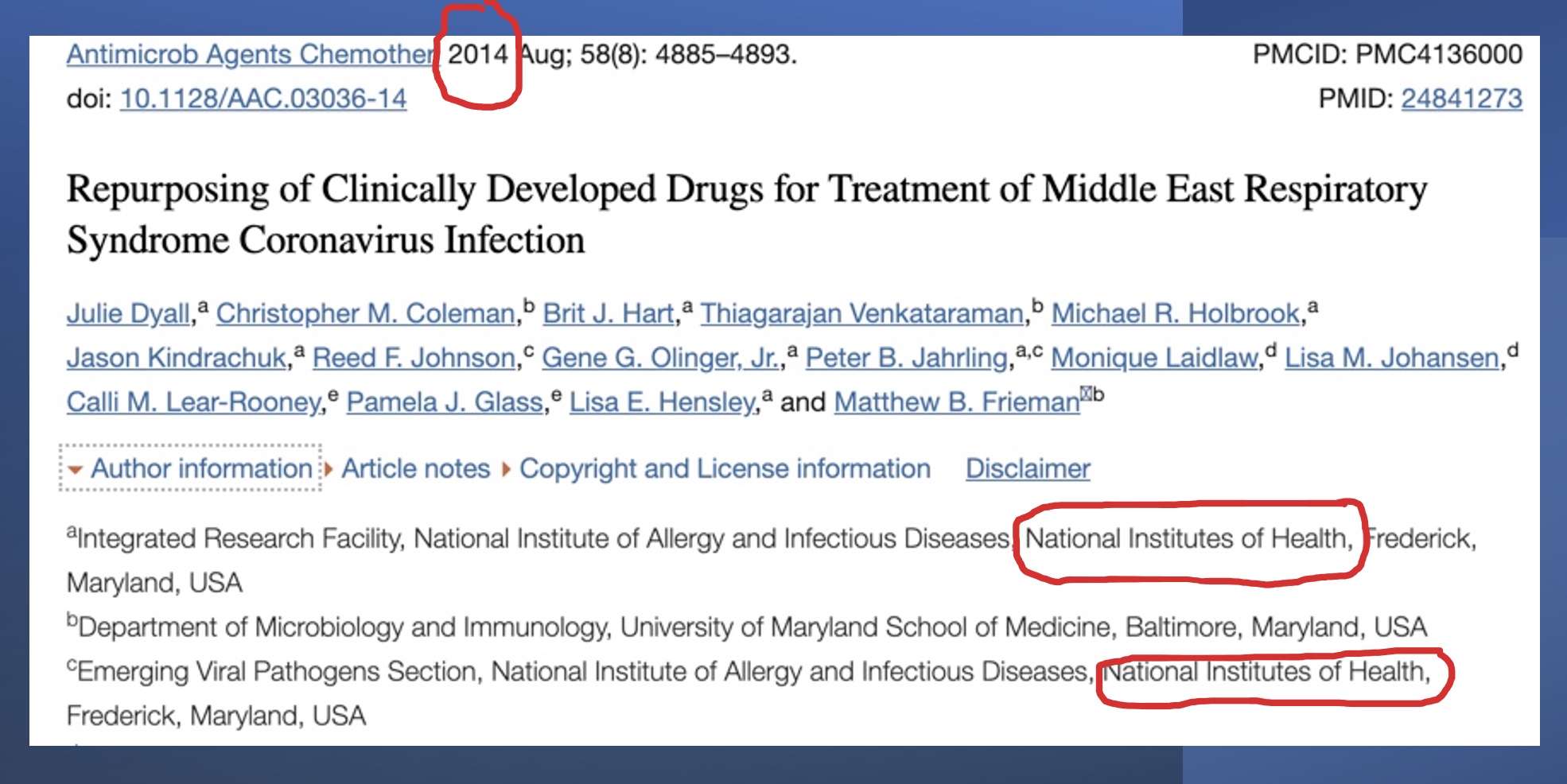Screen dimensions: 1567x784
Task: Click author Michael R. Holbrook
Action: pos(1175,313)
